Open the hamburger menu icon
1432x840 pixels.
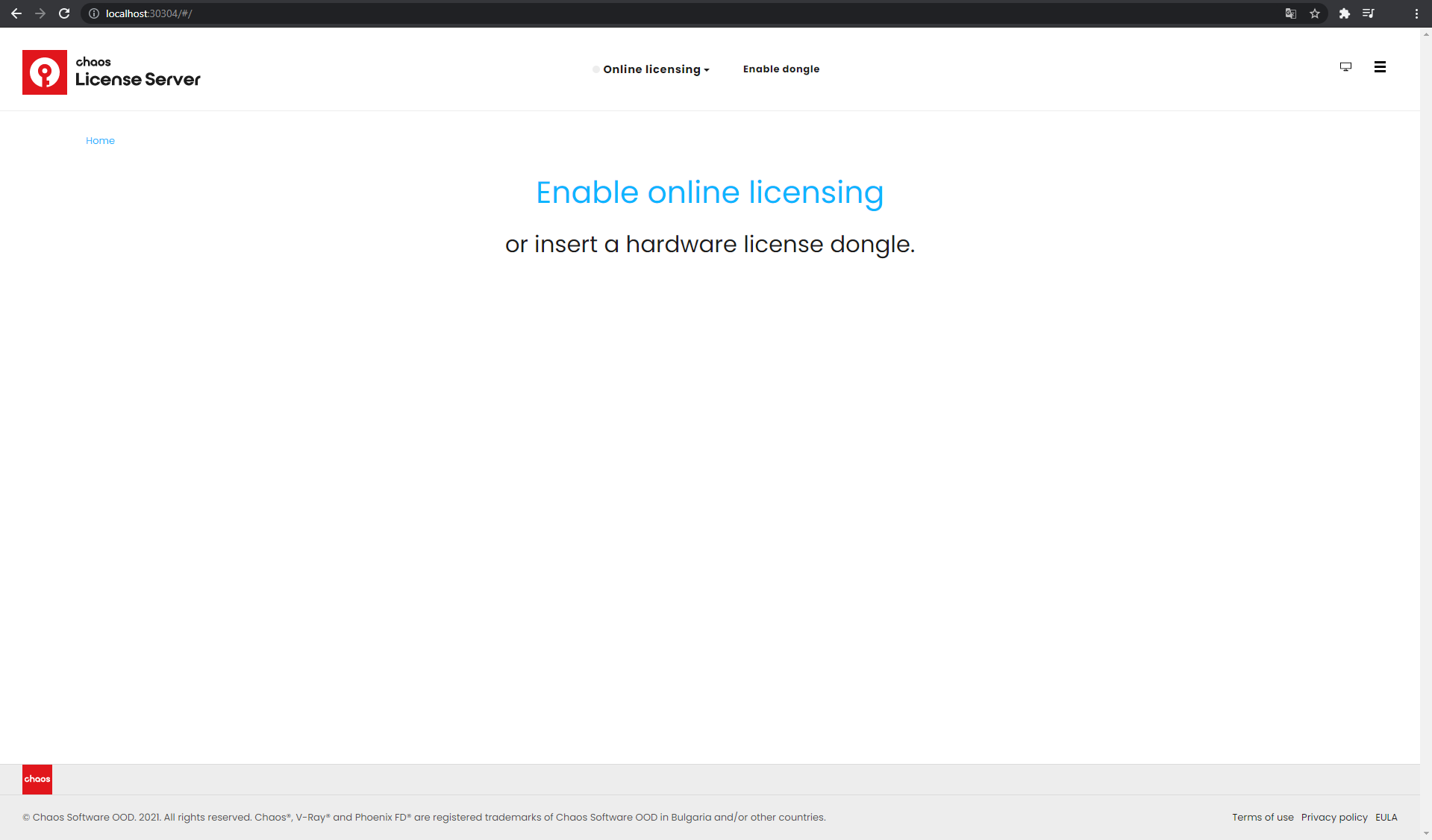coord(1380,66)
